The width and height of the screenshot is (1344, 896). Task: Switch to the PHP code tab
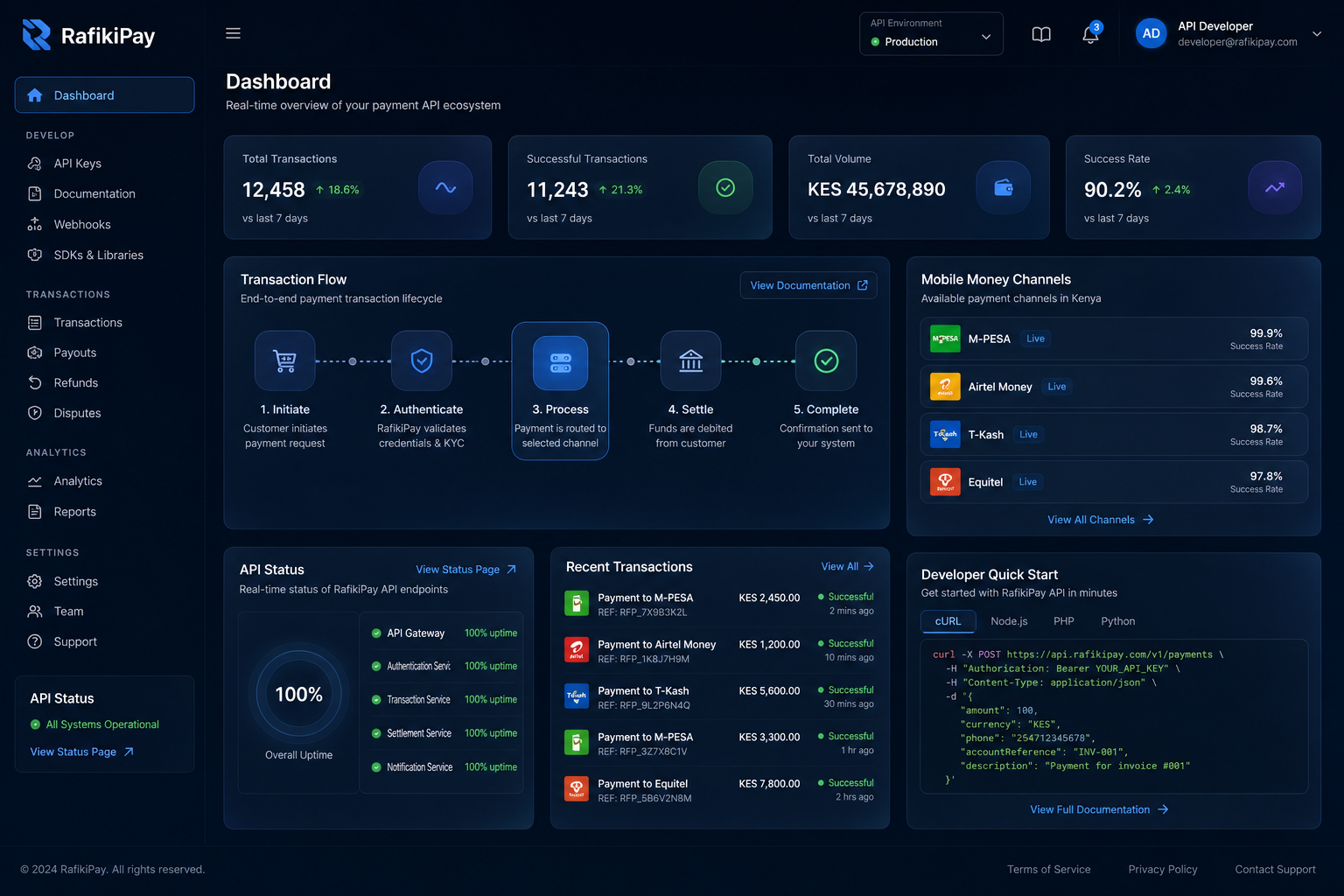1064,621
